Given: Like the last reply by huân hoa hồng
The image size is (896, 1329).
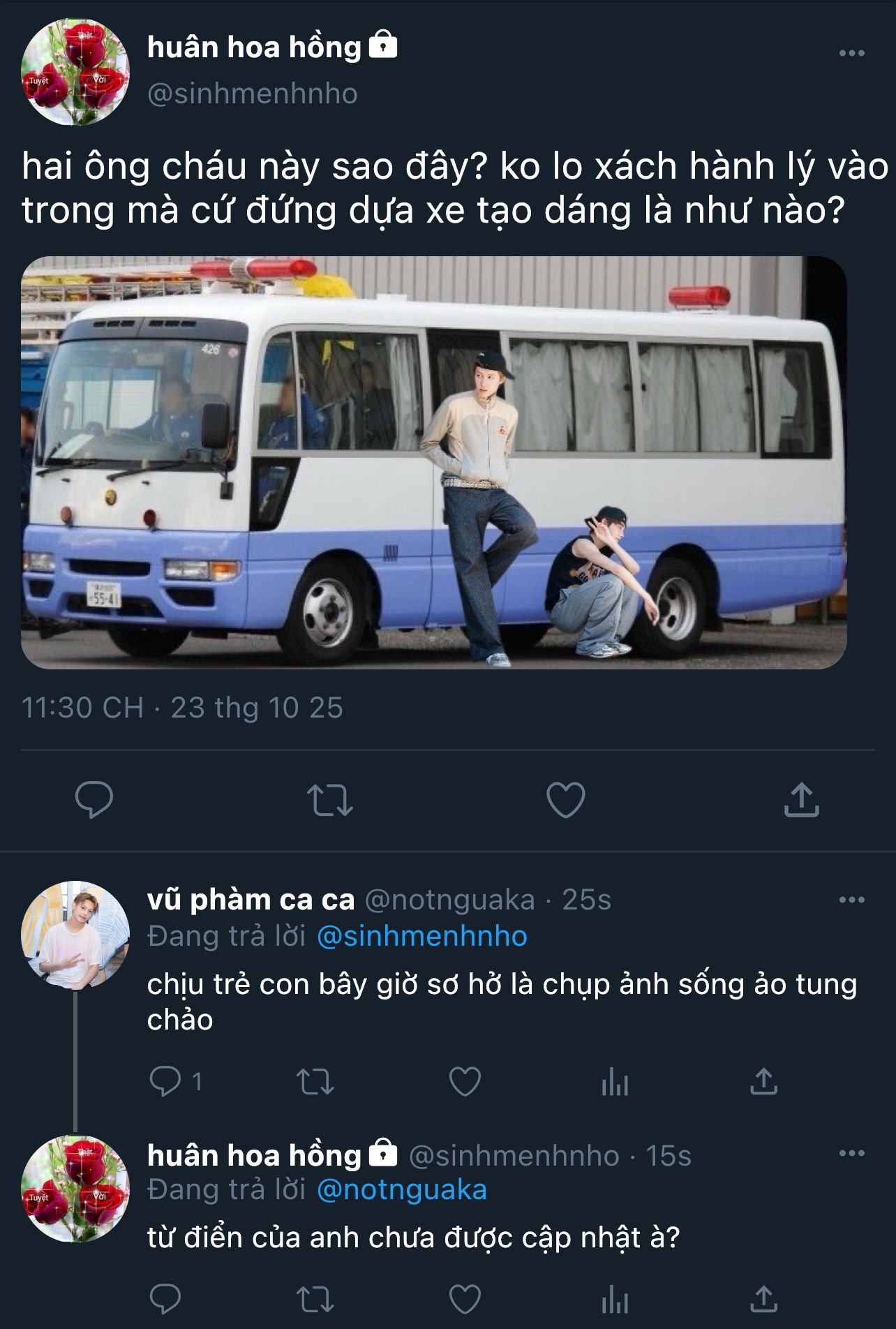Looking at the screenshot, I should (465, 1300).
